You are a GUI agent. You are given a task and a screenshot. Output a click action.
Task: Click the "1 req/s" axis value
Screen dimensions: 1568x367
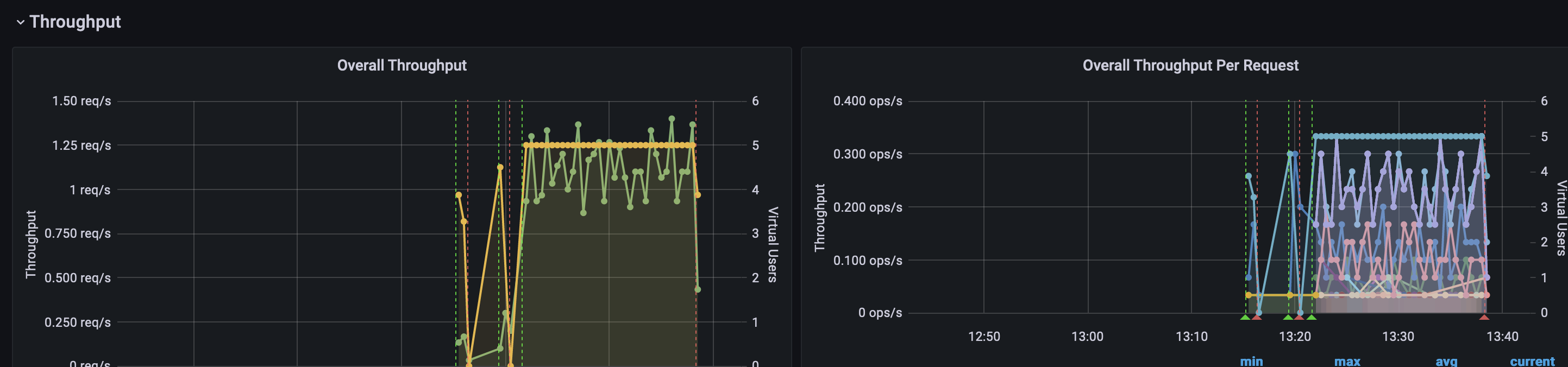90,190
